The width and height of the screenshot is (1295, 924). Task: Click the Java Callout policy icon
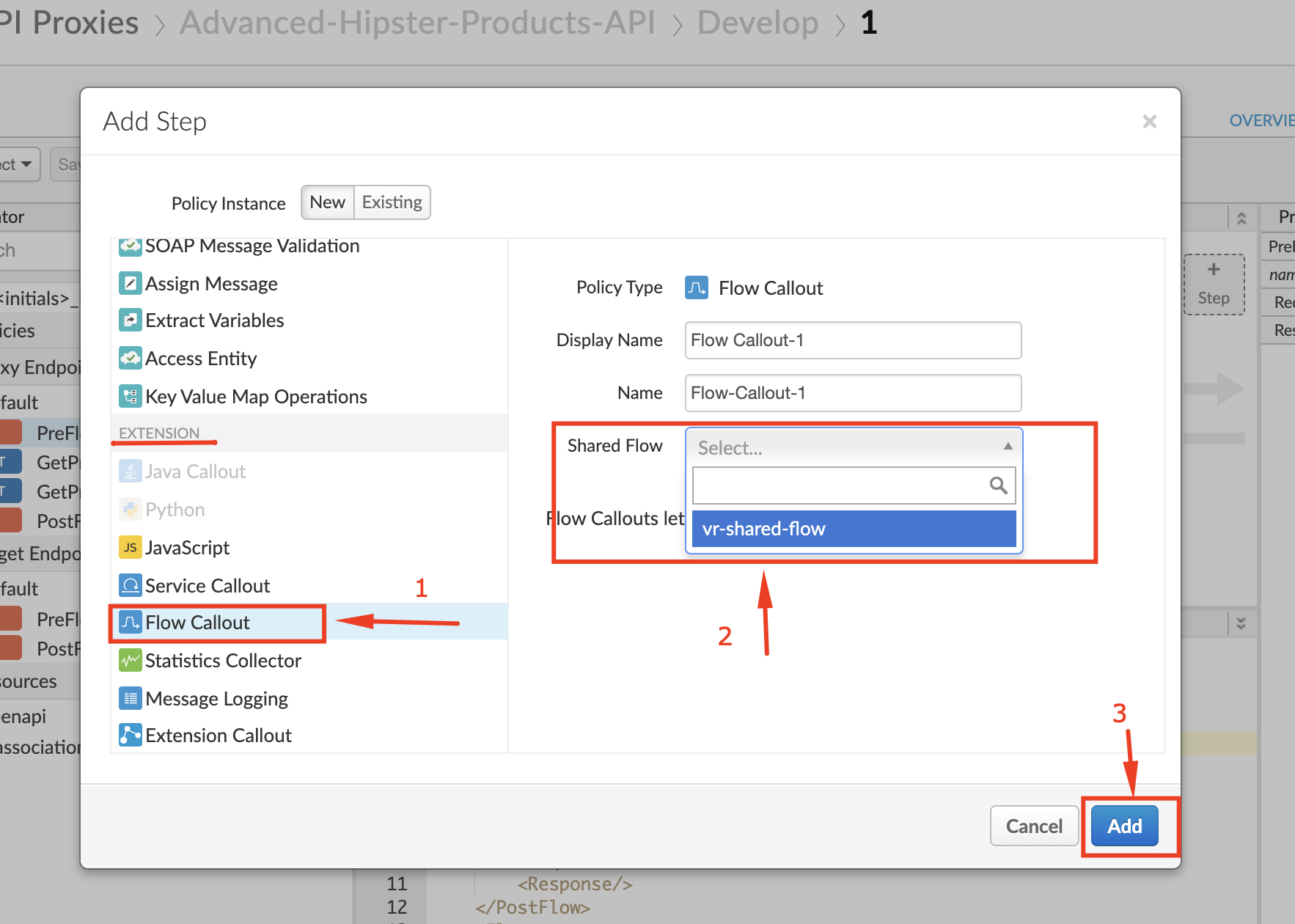click(131, 471)
